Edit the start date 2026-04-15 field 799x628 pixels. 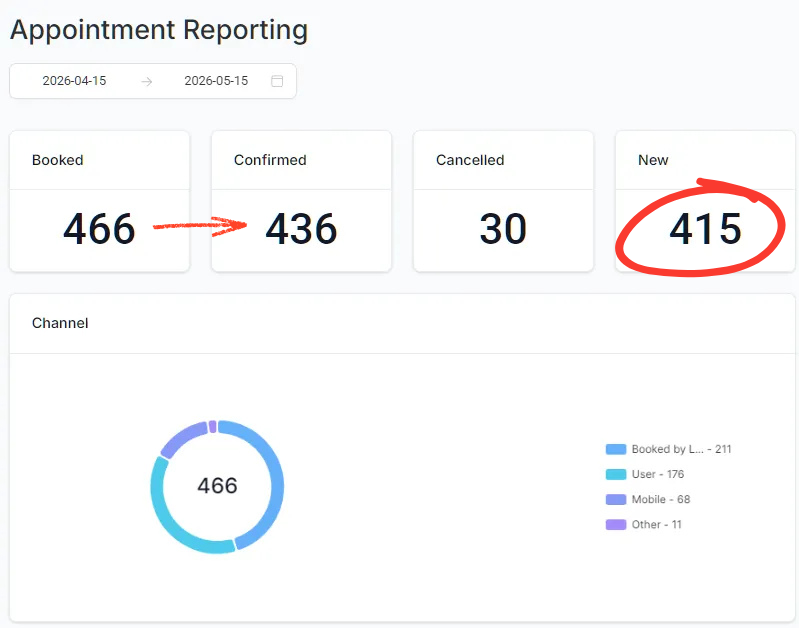74,81
